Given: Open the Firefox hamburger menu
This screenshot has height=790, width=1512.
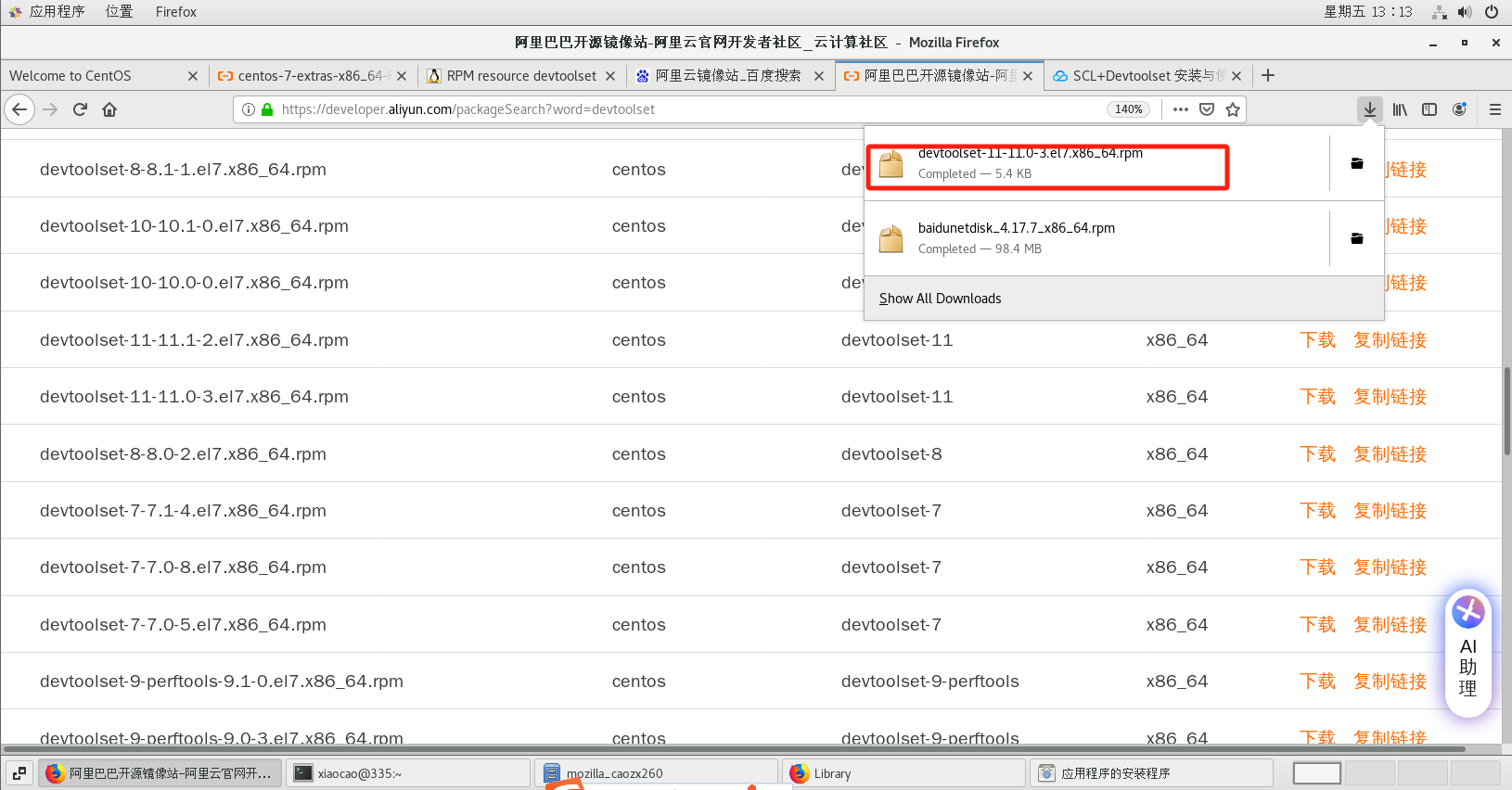Looking at the screenshot, I should pyautogui.click(x=1494, y=109).
